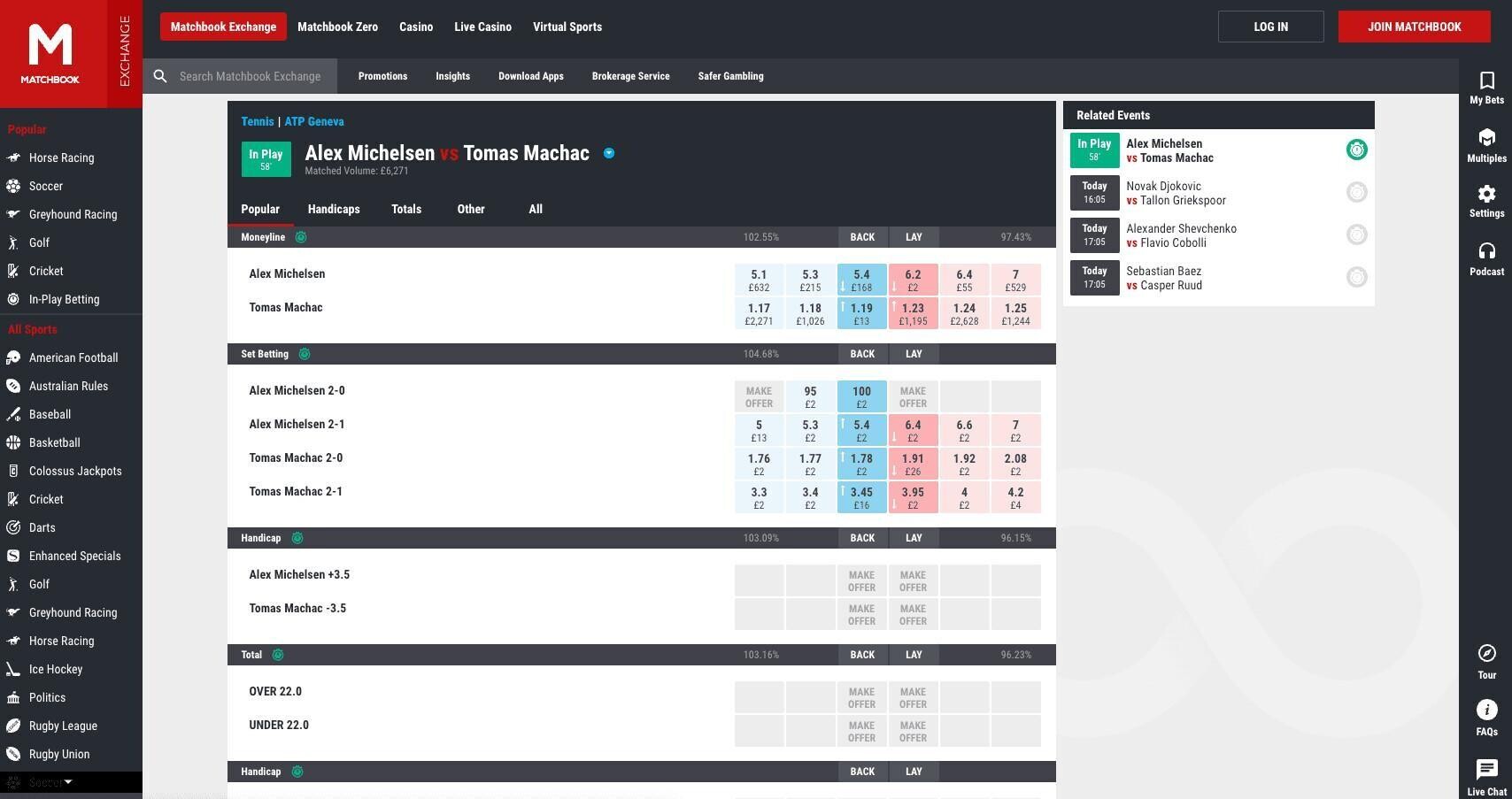Toggle multiples for Baez vs Ruud
The image size is (1512, 799).
(x=1356, y=277)
